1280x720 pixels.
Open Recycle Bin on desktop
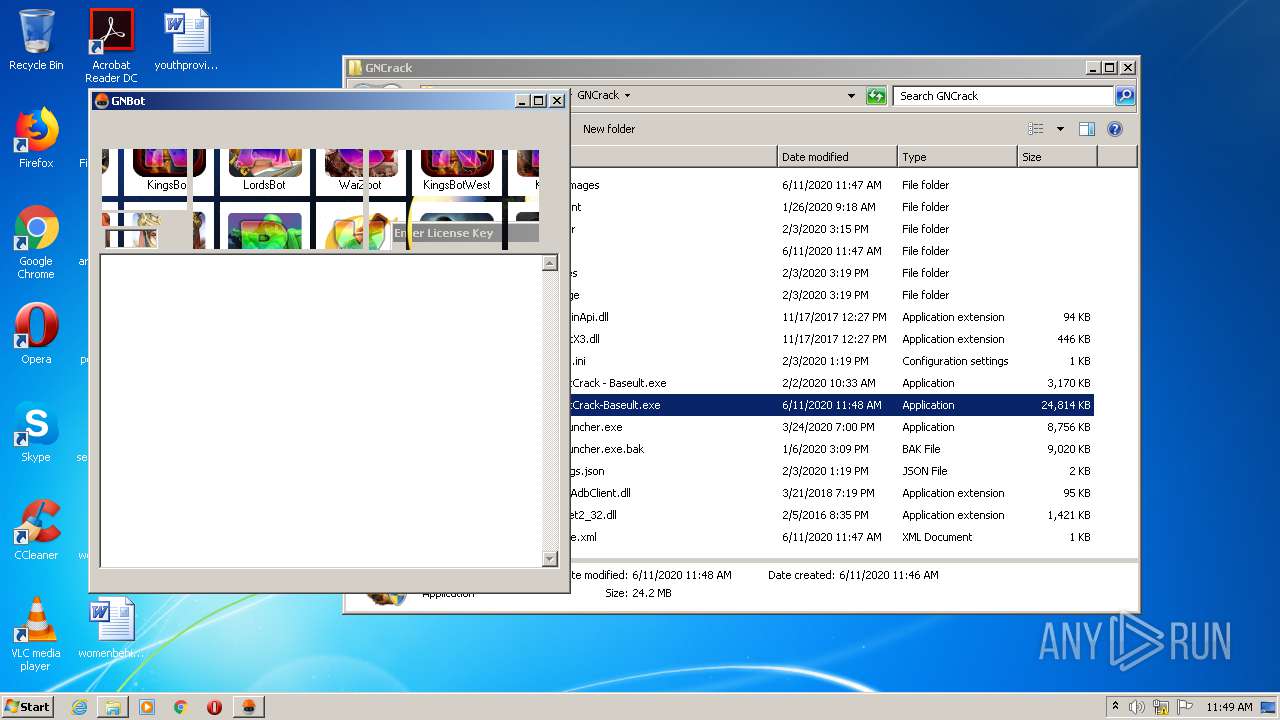pos(36,40)
